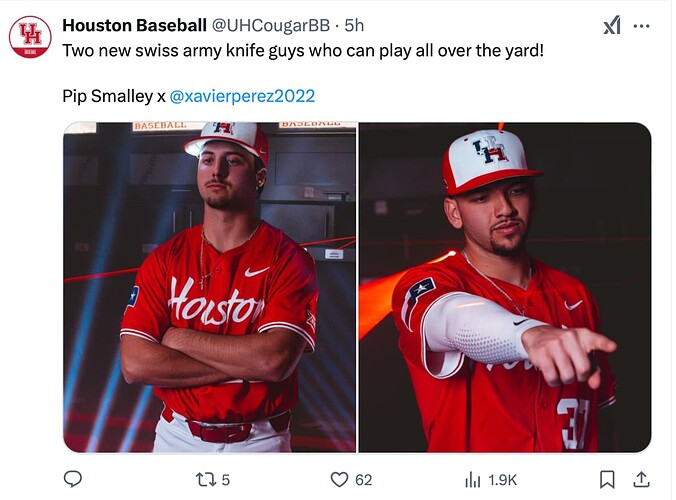The image size is (676, 500).
Task: Click the 5 reposts count
Action: pyautogui.click(x=226, y=480)
